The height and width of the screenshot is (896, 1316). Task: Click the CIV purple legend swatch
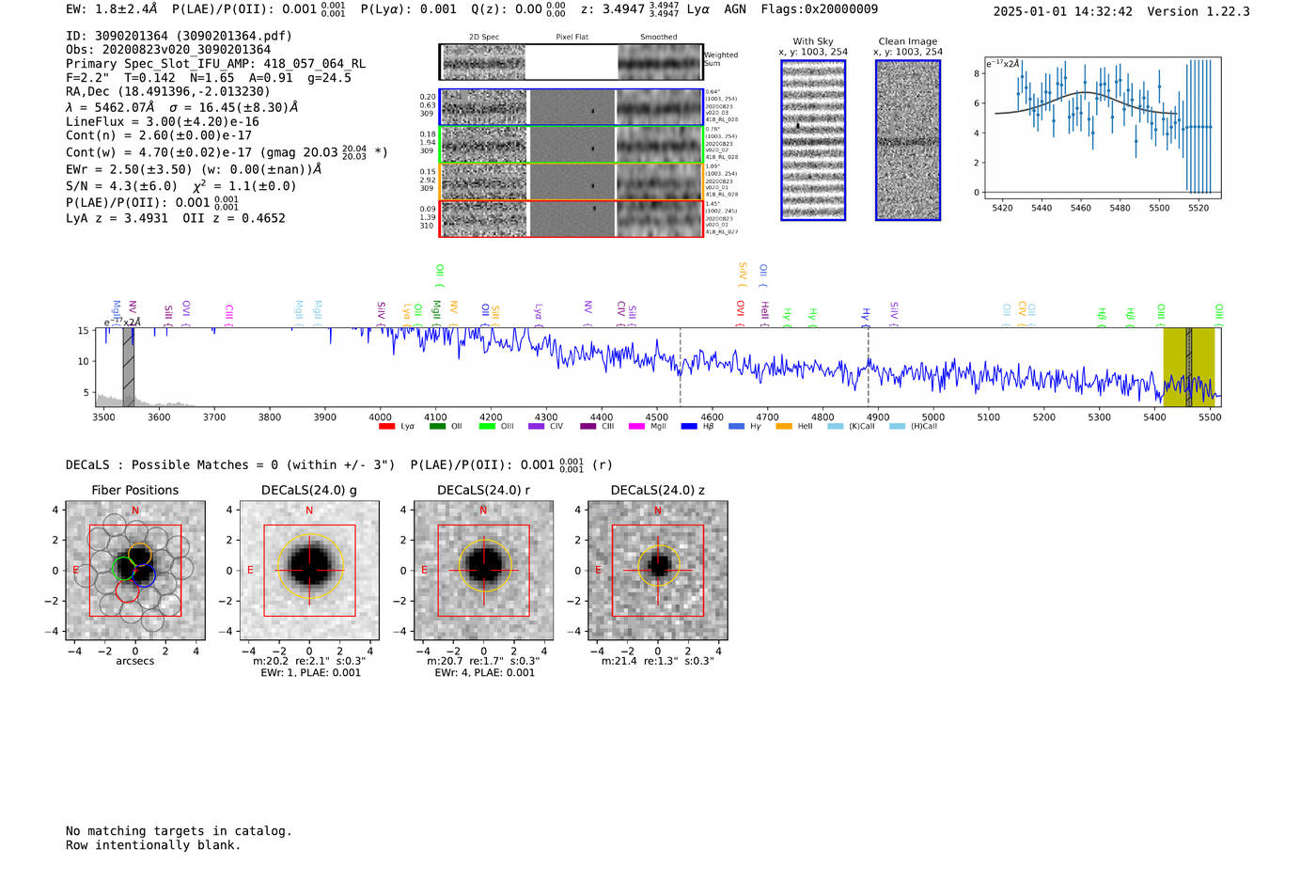536,427
